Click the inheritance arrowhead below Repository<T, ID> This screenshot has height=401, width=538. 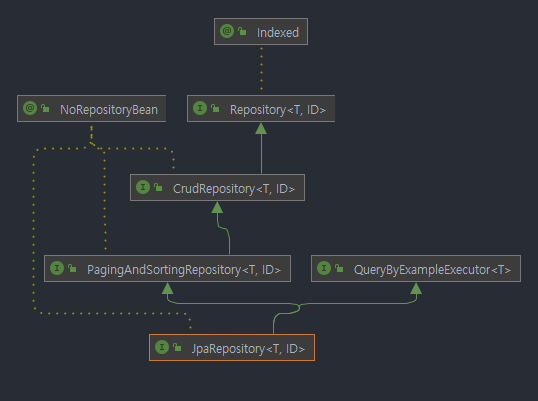pos(261,128)
